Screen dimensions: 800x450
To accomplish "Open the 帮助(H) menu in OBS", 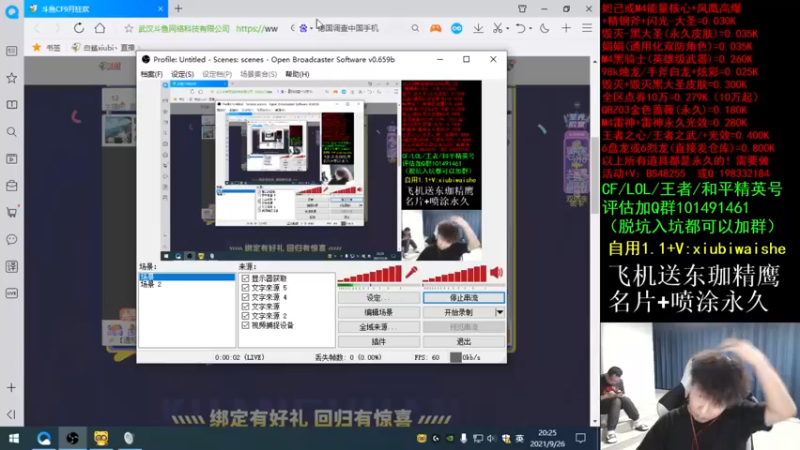I will click(x=297, y=74).
